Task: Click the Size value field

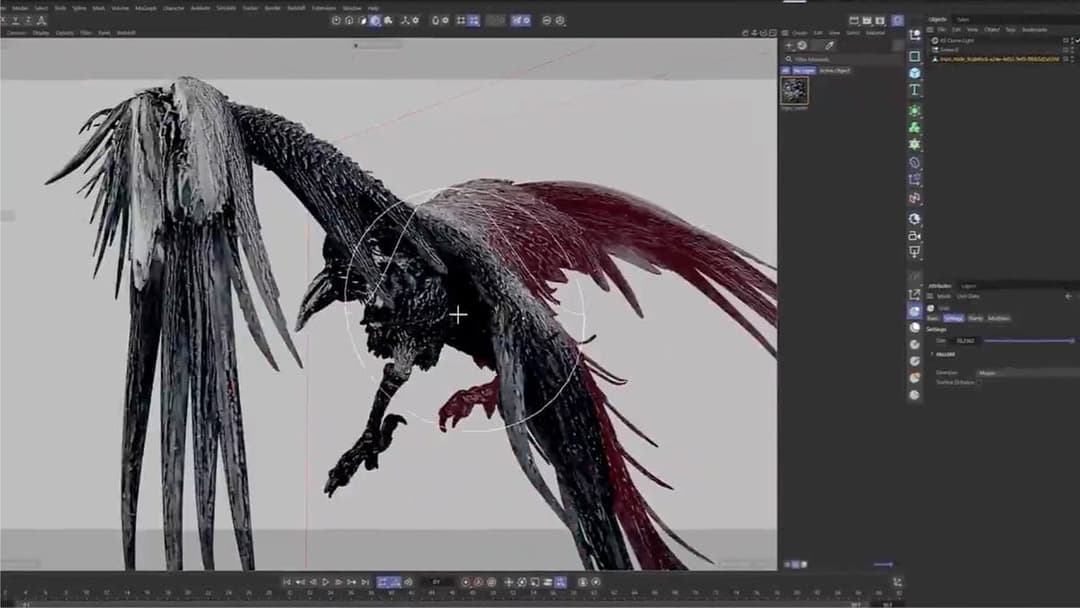Action: (x=965, y=341)
